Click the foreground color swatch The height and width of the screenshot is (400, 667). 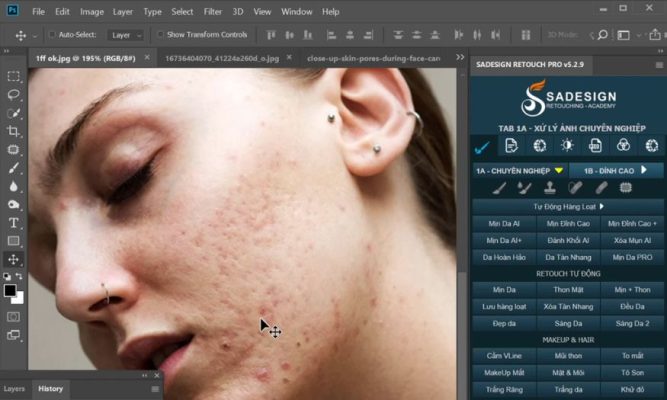[9, 290]
